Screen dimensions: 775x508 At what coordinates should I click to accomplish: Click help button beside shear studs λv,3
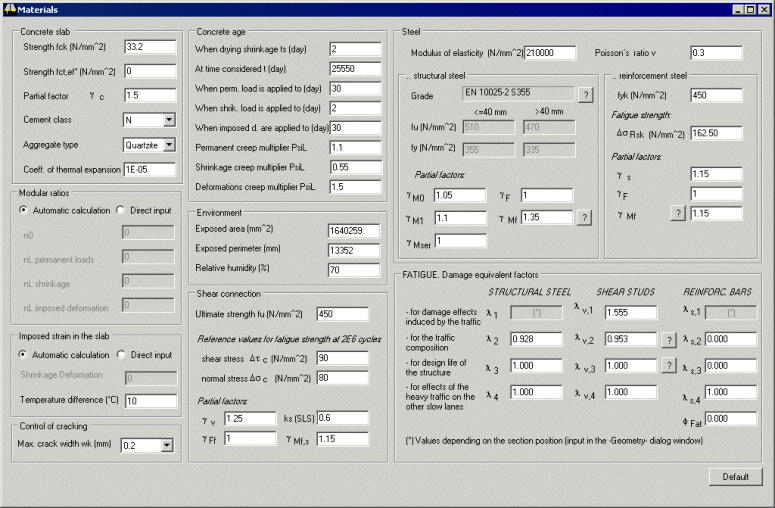point(668,366)
